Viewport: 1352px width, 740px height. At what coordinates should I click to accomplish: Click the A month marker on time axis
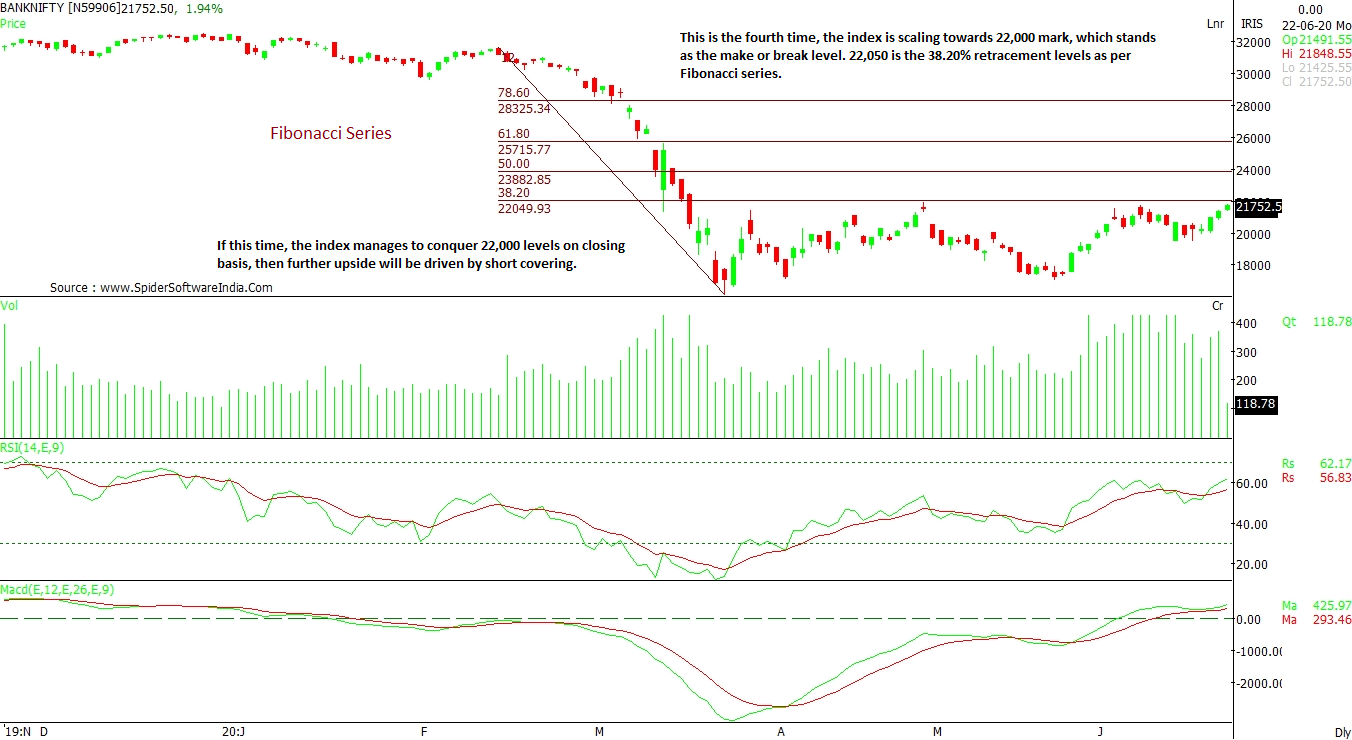pyautogui.click(x=781, y=732)
